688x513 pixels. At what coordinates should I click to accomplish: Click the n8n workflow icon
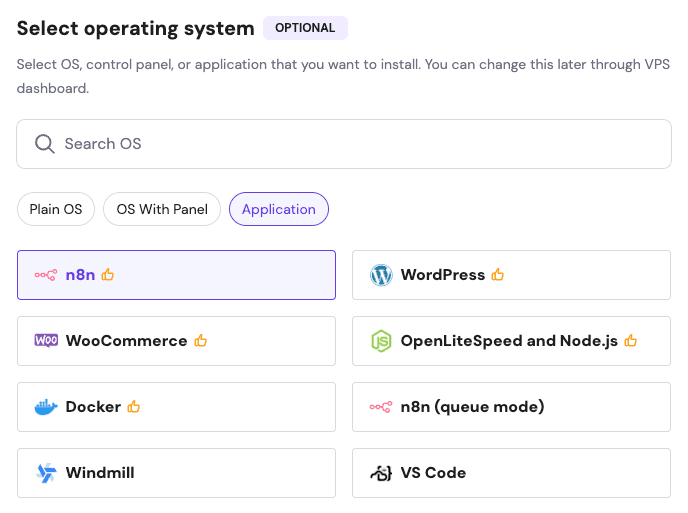(x=46, y=275)
